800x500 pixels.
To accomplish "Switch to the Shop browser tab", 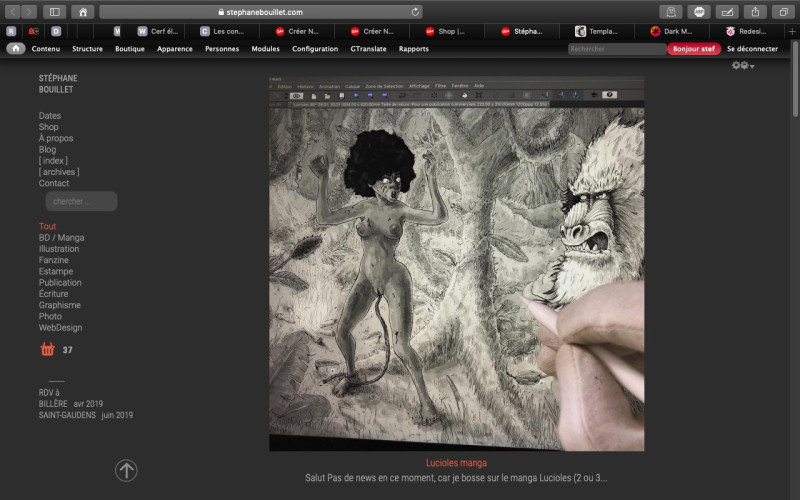I will click(446, 31).
